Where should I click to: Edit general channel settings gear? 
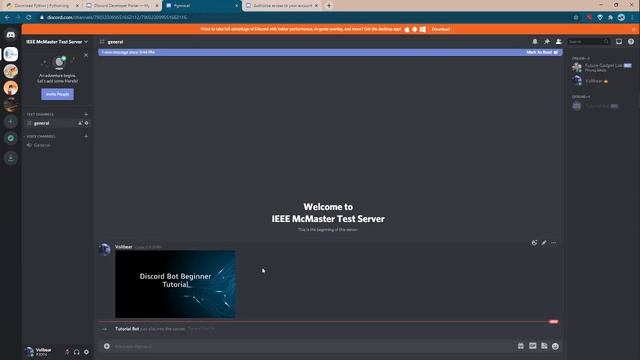[x=87, y=123]
